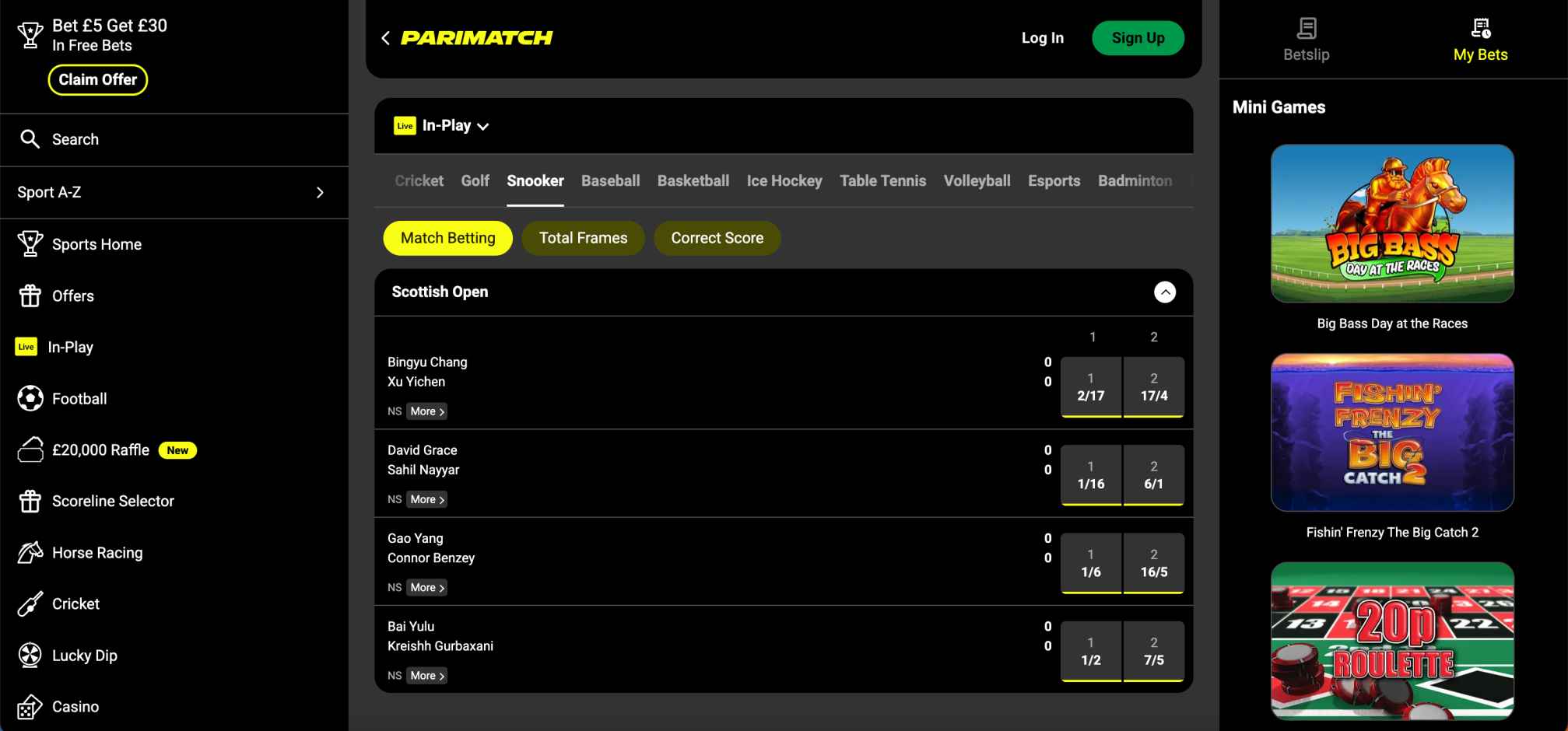This screenshot has height=731, width=1568.
Task: Select the Match Betting filter
Action: 447,238
